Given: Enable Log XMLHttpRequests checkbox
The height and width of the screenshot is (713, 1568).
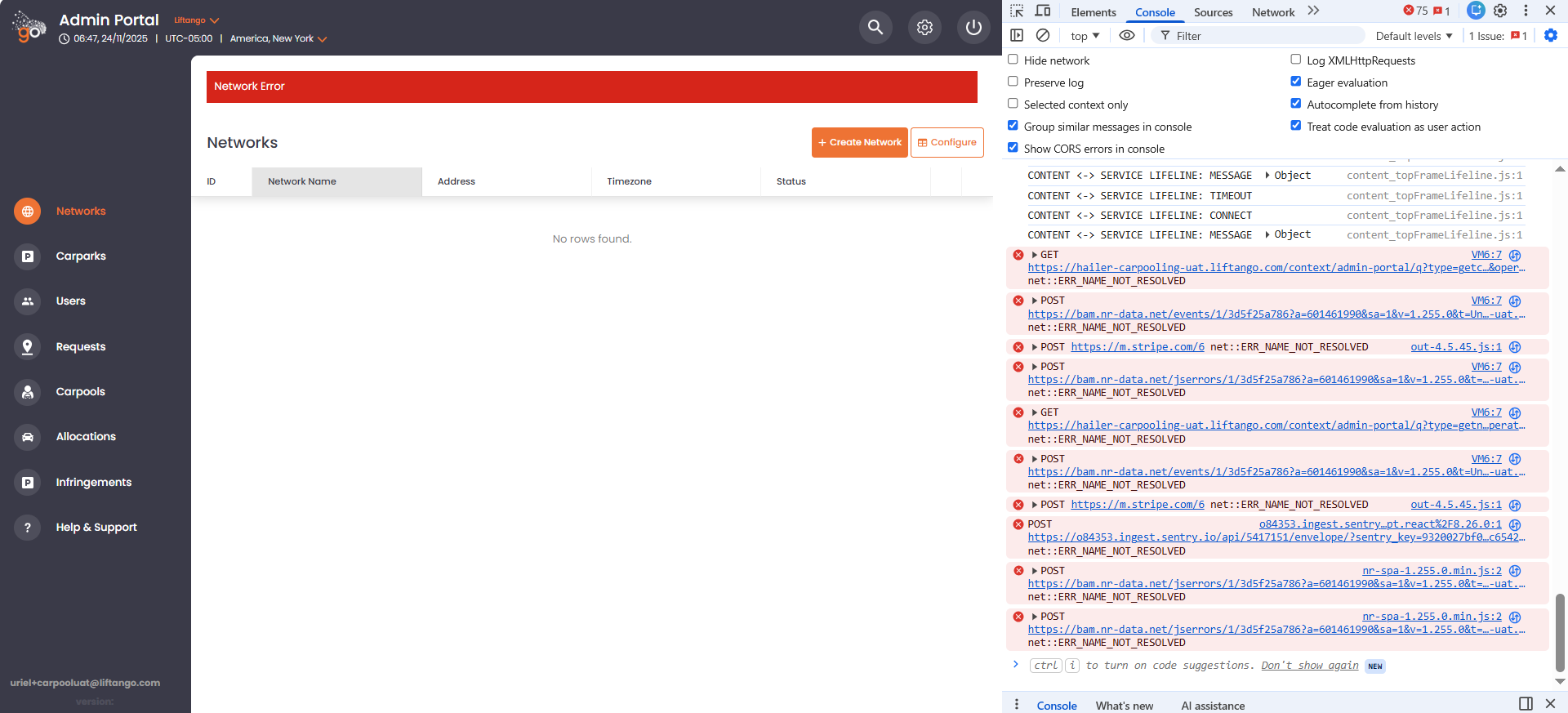Looking at the screenshot, I should pyautogui.click(x=1295, y=60).
